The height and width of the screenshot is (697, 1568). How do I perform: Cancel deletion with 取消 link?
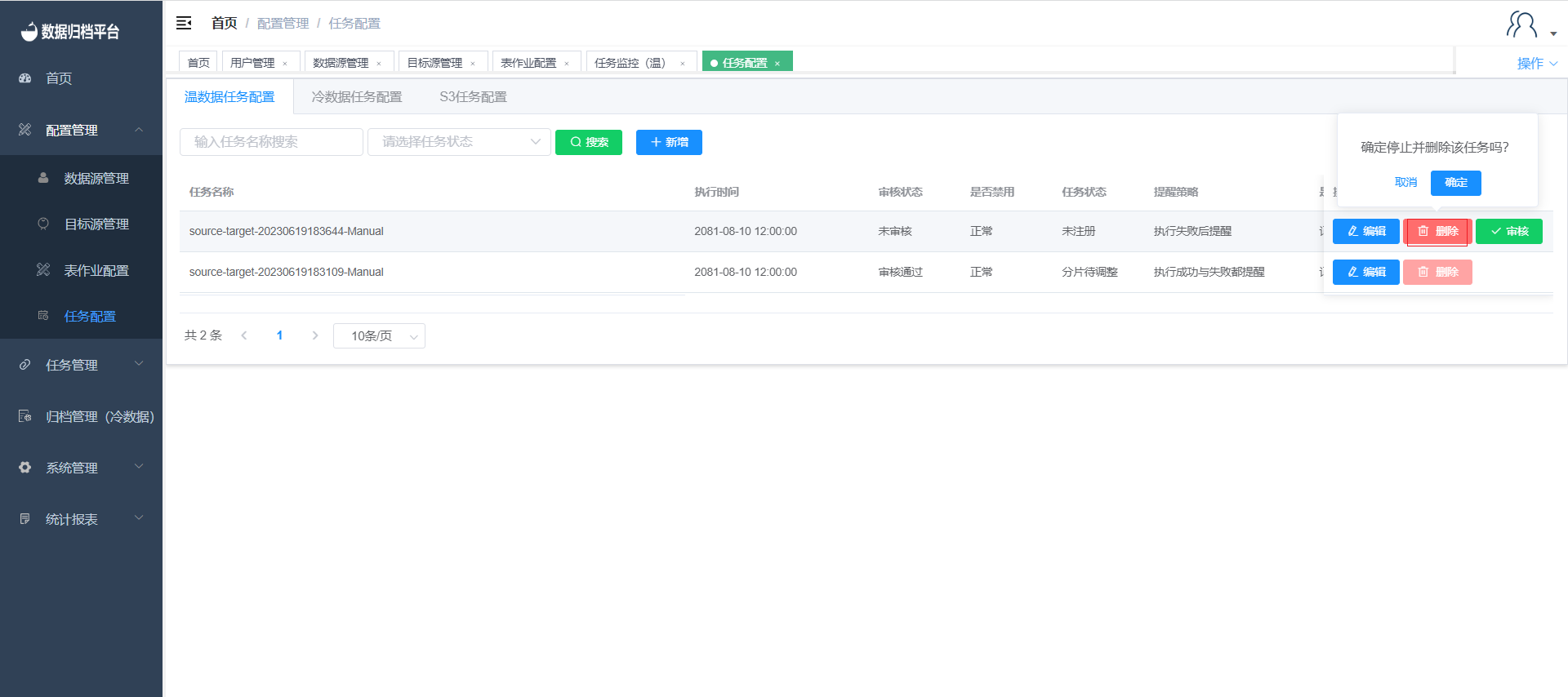(1406, 183)
